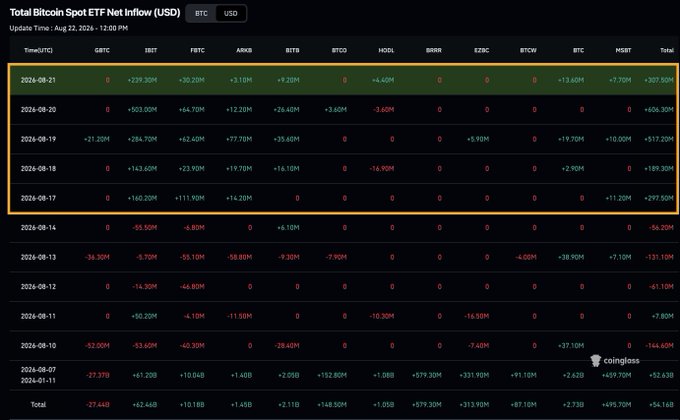
Task: Click the GBTC column header
Action: (x=102, y=50)
